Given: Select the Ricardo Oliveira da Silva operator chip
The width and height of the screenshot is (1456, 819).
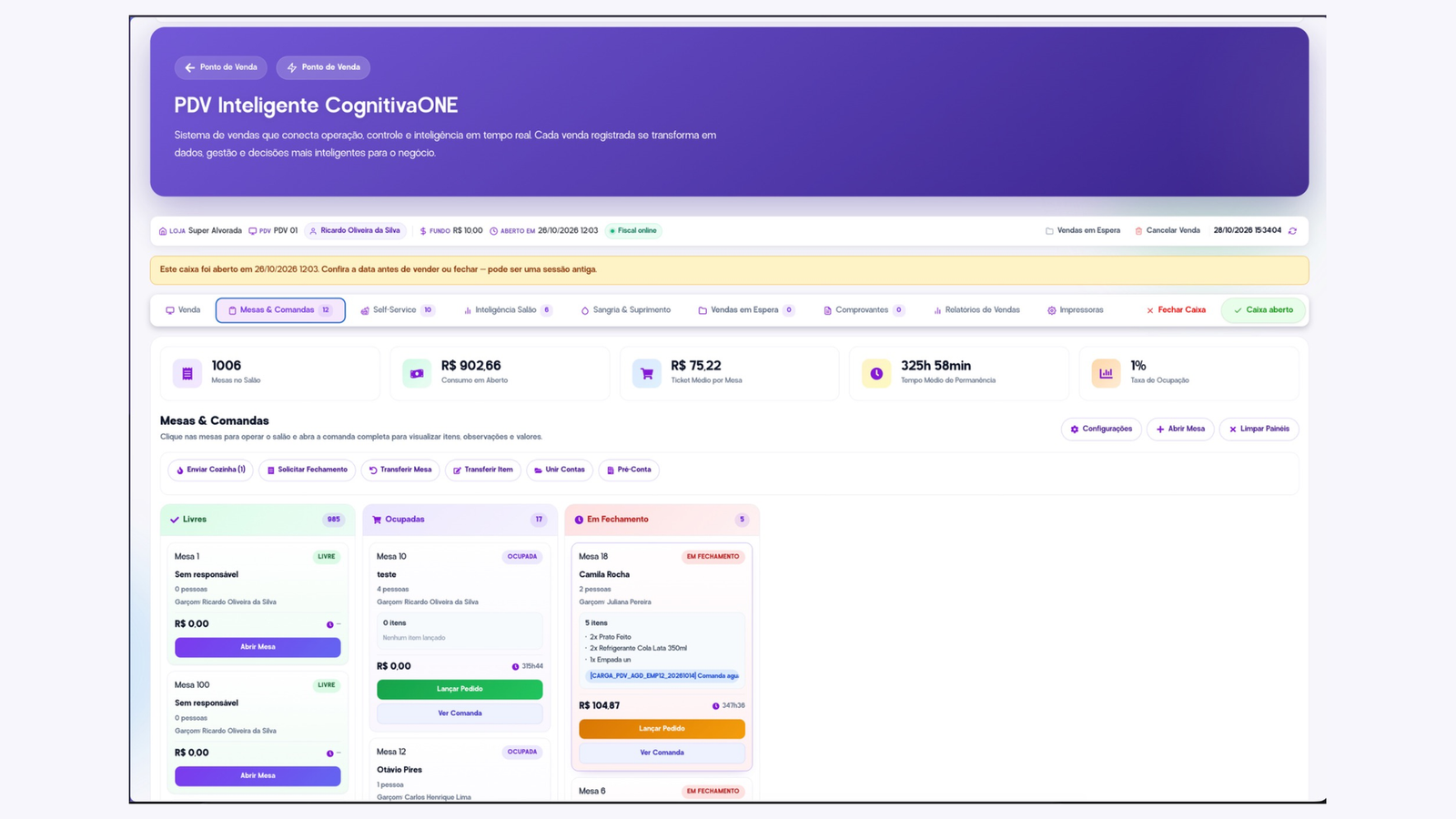Looking at the screenshot, I should (x=355, y=231).
